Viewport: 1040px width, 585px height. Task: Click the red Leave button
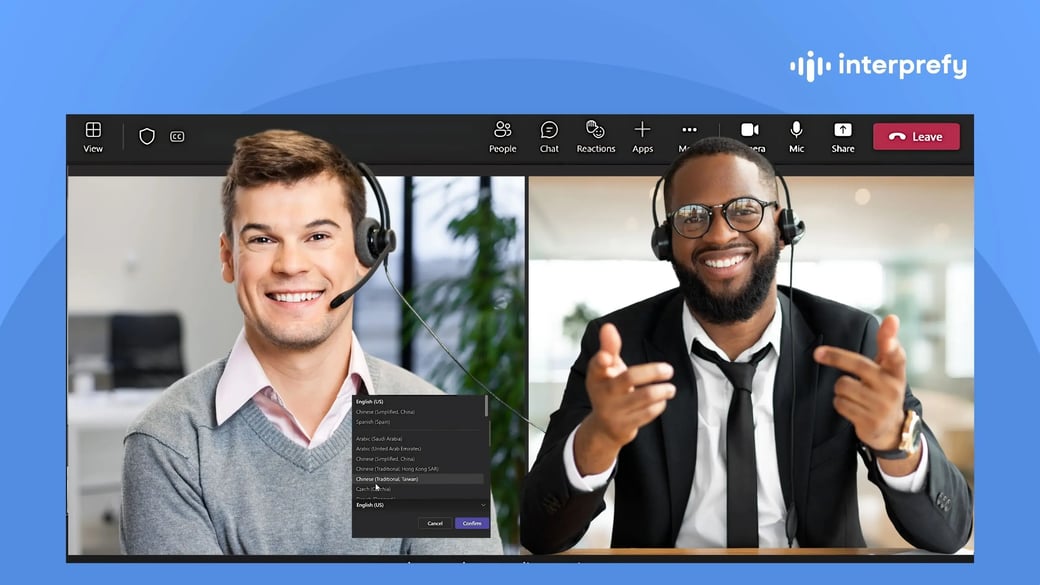coord(916,137)
